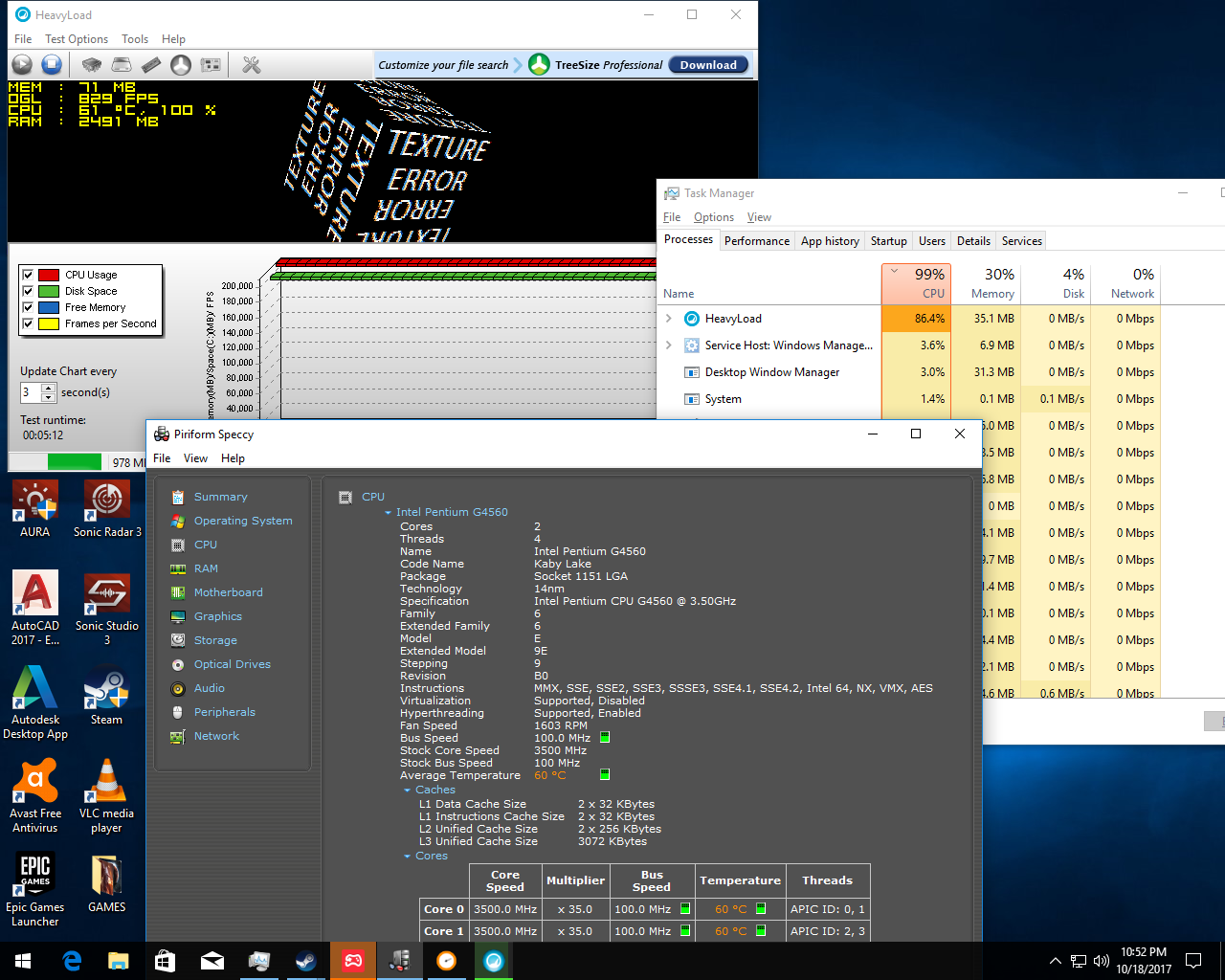Uncheck the CPU Usage checkbox in HeavyLoad
1225x980 pixels.
click(x=28, y=275)
